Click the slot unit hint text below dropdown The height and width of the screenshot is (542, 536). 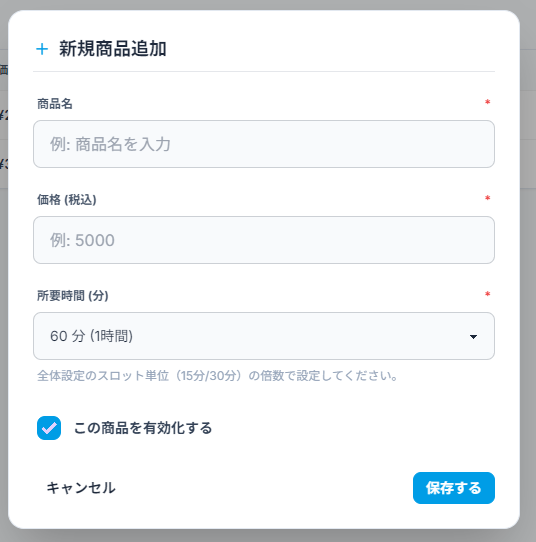(218, 376)
